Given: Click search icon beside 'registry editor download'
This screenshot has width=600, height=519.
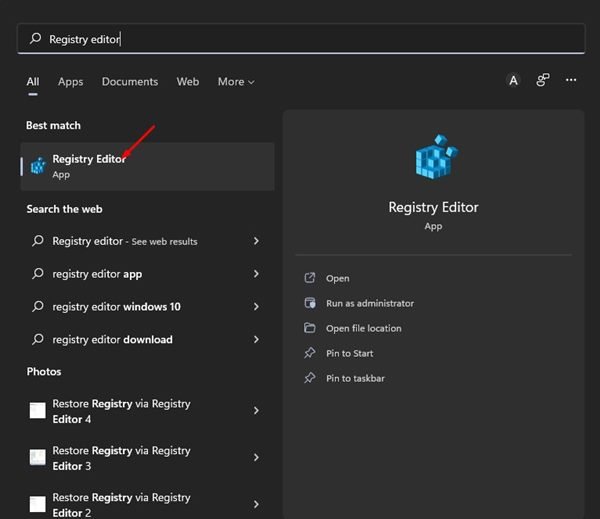Looking at the screenshot, I should 38,339.
